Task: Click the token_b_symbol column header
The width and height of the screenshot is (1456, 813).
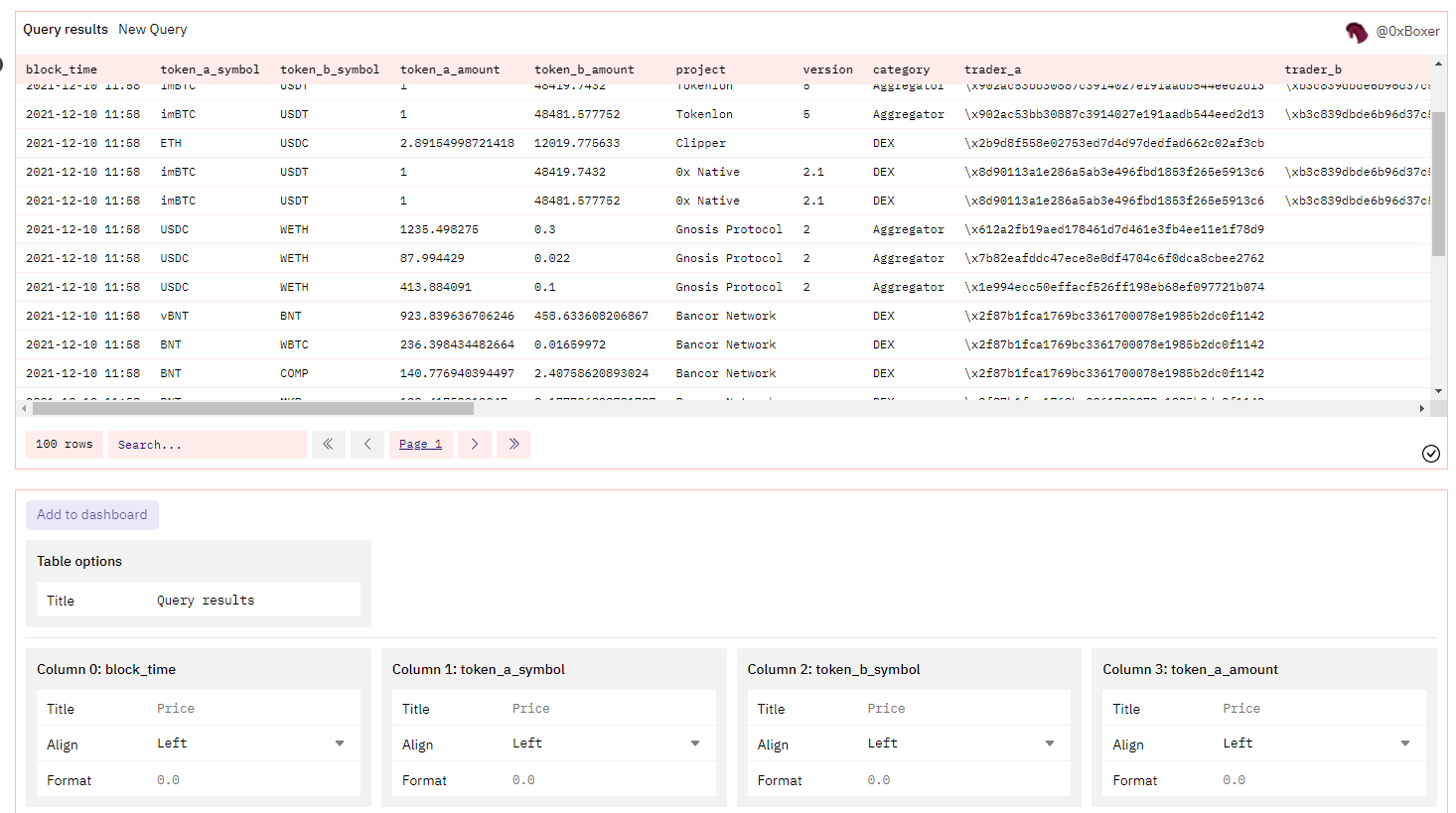Action: click(x=330, y=69)
